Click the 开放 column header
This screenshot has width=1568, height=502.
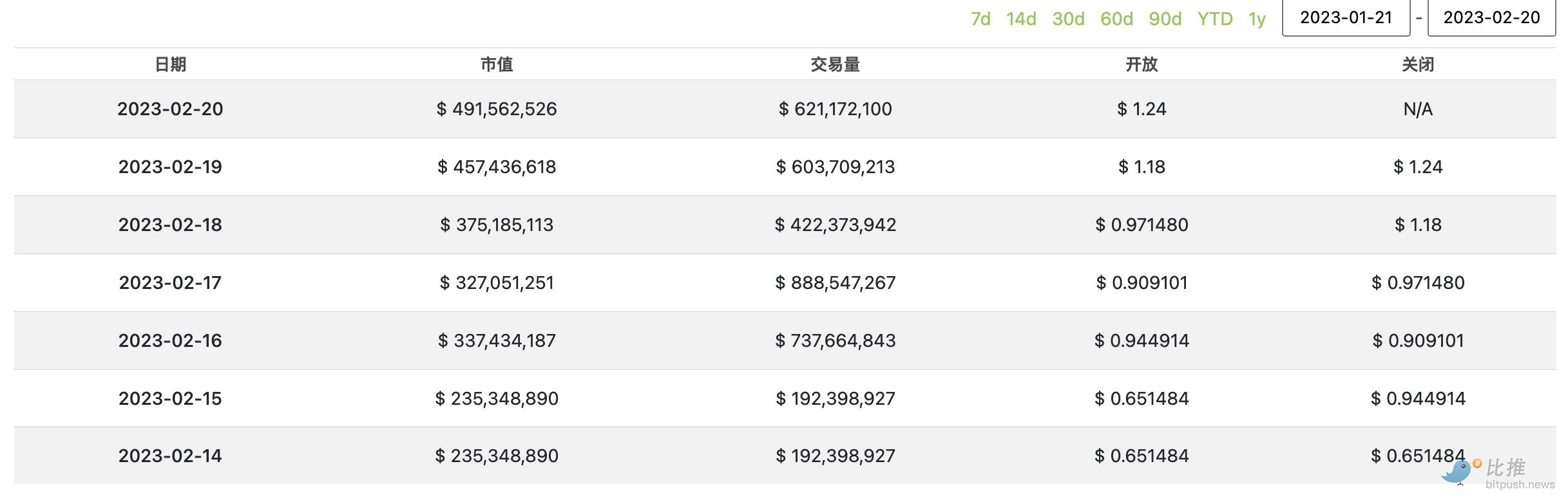tap(1141, 64)
